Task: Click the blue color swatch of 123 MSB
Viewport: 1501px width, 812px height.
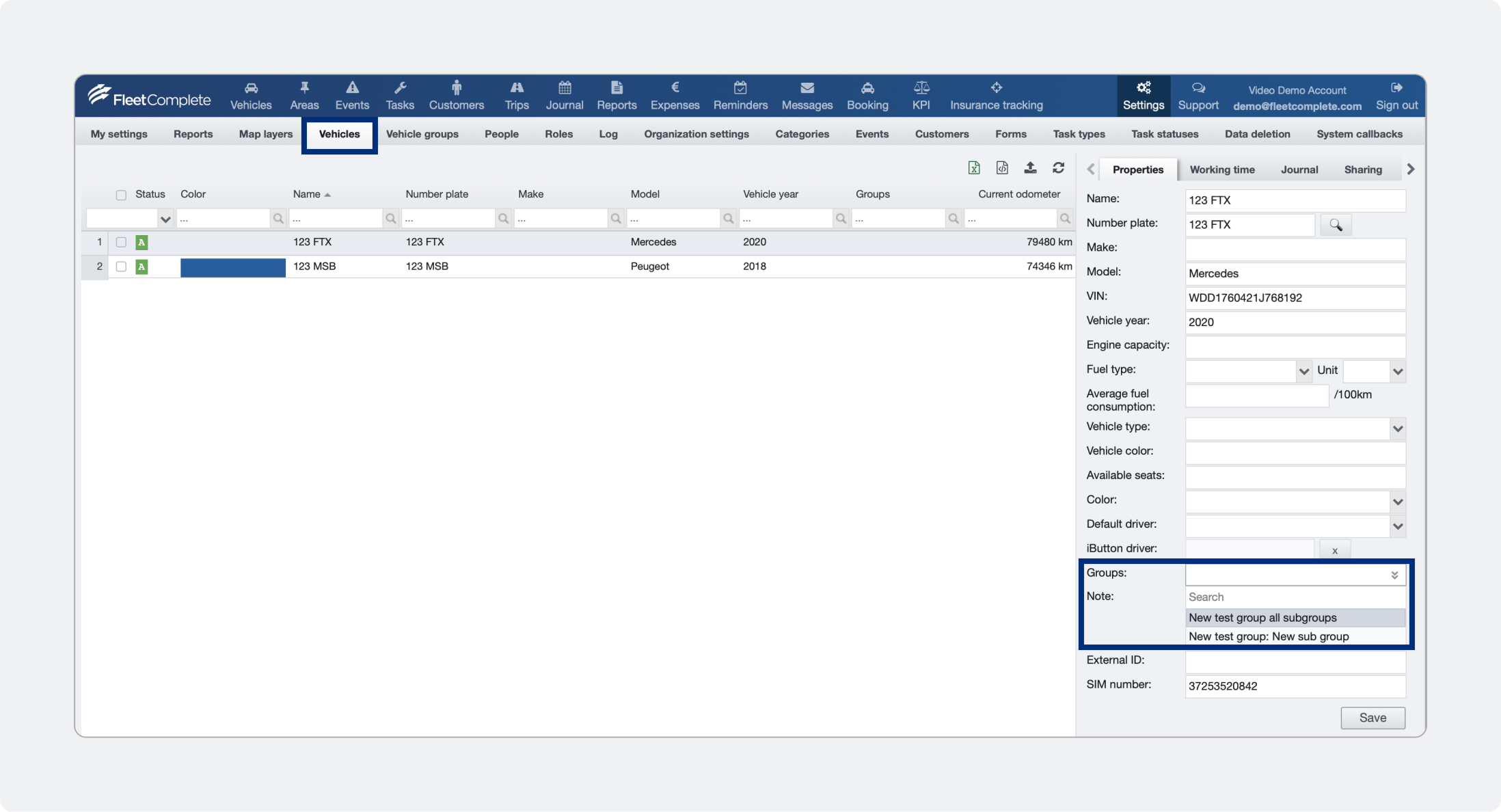Action: click(x=232, y=267)
